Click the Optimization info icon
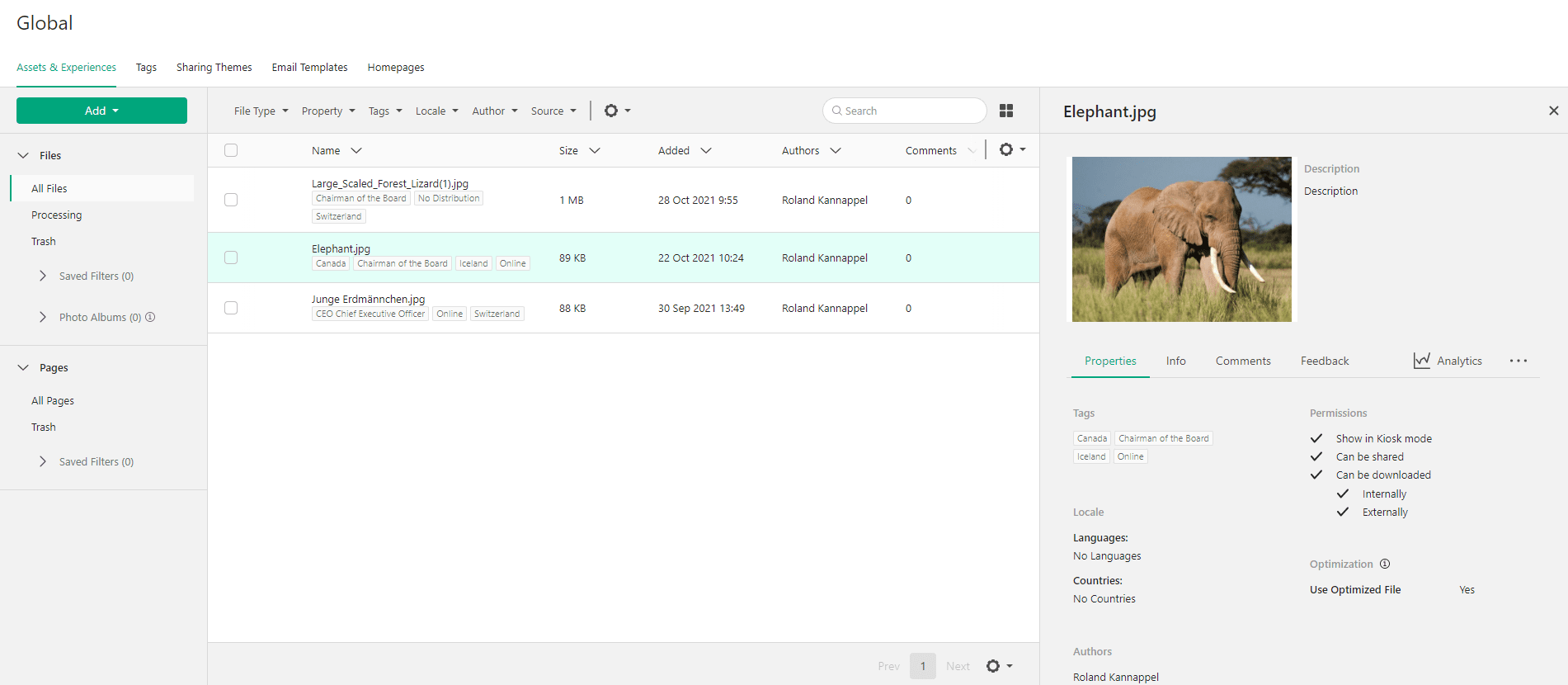This screenshot has height=685, width=1568. coord(1385,564)
